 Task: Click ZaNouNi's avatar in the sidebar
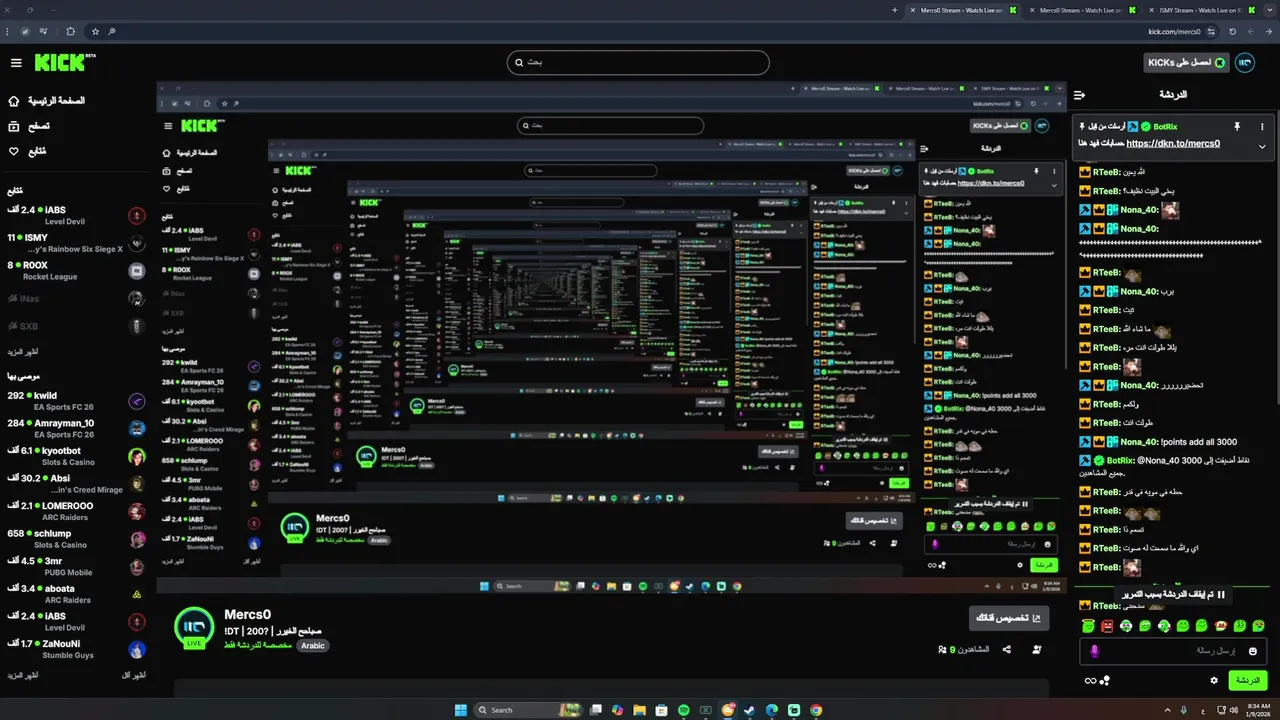(137, 650)
